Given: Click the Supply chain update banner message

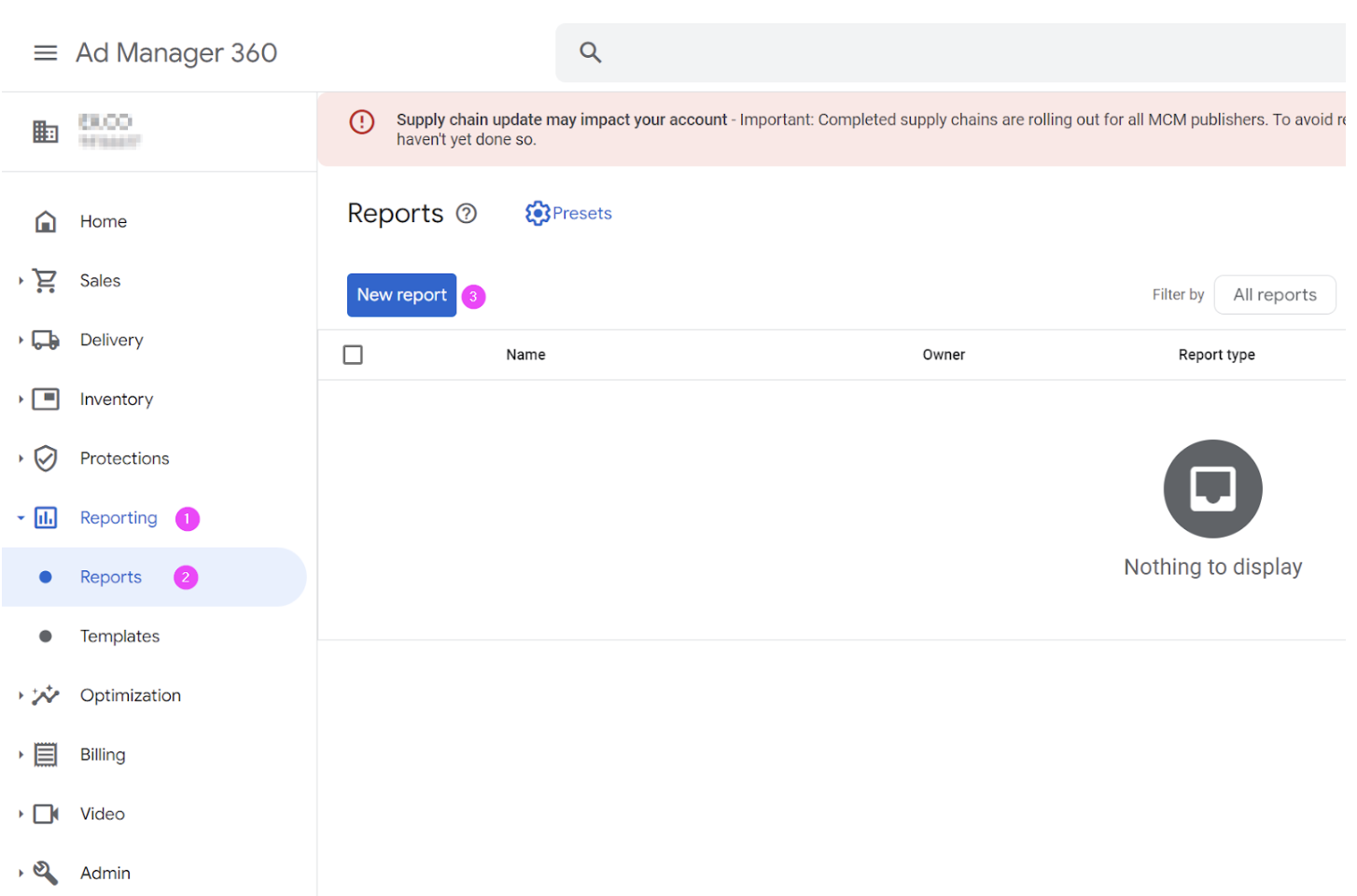Looking at the screenshot, I should (x=832, y=129).
